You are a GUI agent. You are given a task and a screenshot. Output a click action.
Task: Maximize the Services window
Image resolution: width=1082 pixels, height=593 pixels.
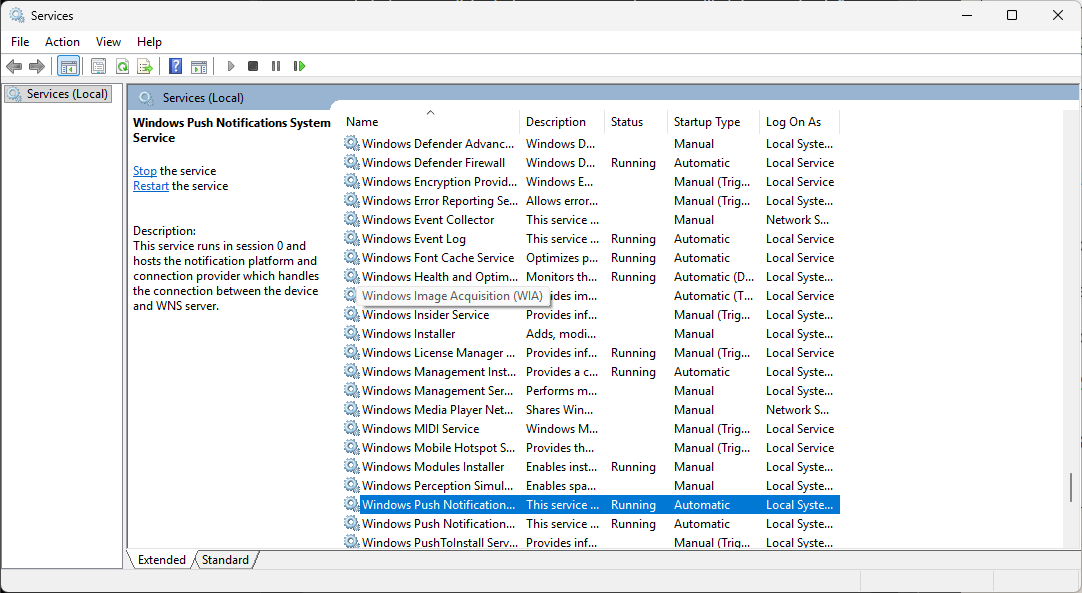point(1012,15)
